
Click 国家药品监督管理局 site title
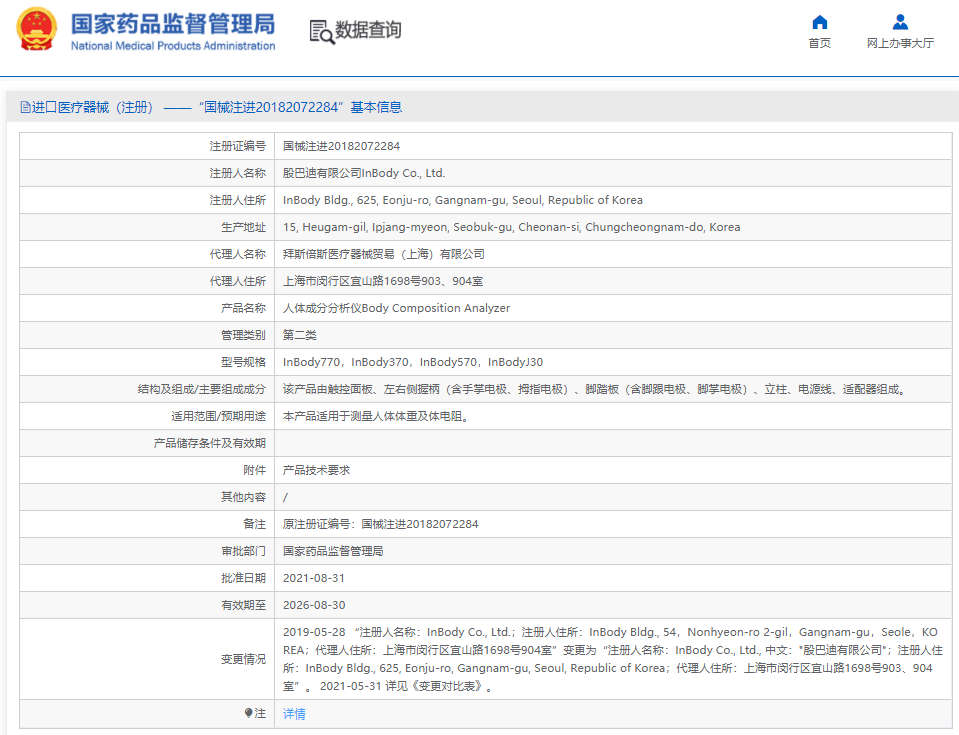click(x=172, y=23)
